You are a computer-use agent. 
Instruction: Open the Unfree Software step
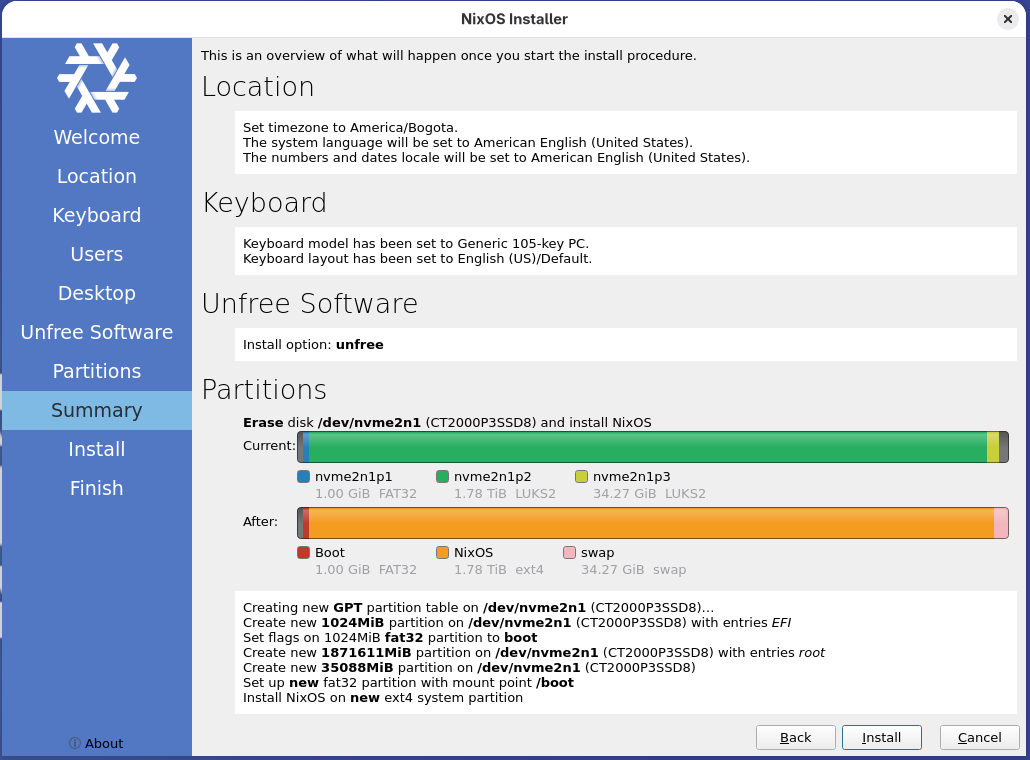[x=97, y=332]
